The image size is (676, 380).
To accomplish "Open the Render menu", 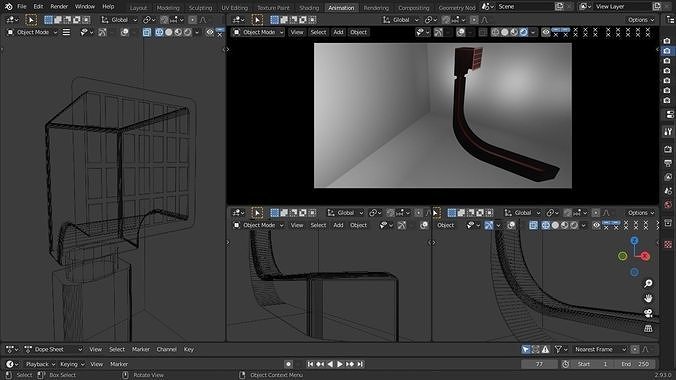I will [59, 6].
